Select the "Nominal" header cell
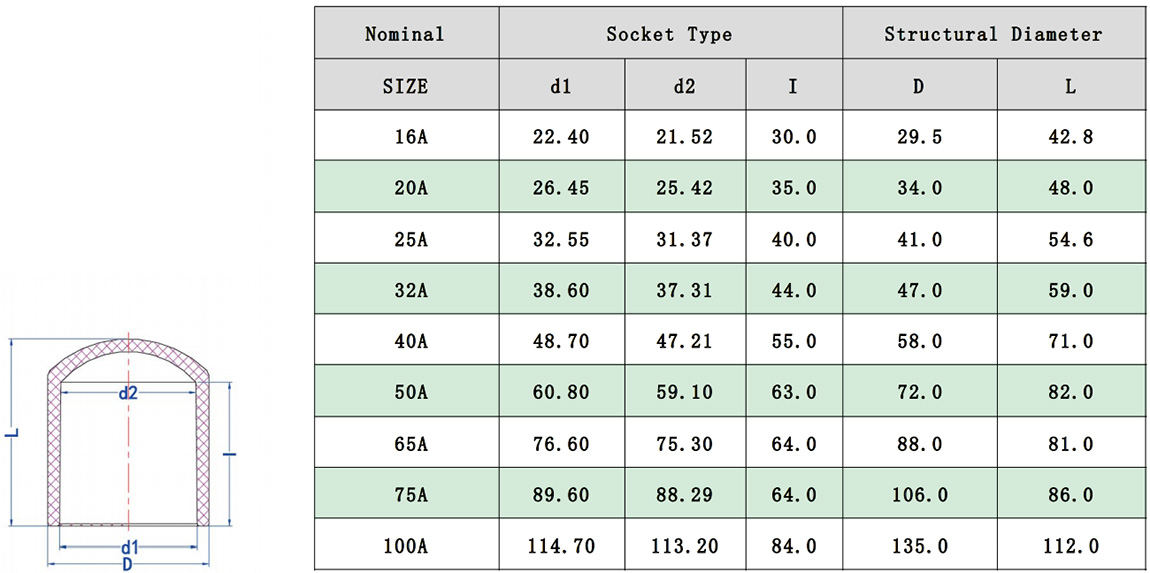 pos(405,34)
